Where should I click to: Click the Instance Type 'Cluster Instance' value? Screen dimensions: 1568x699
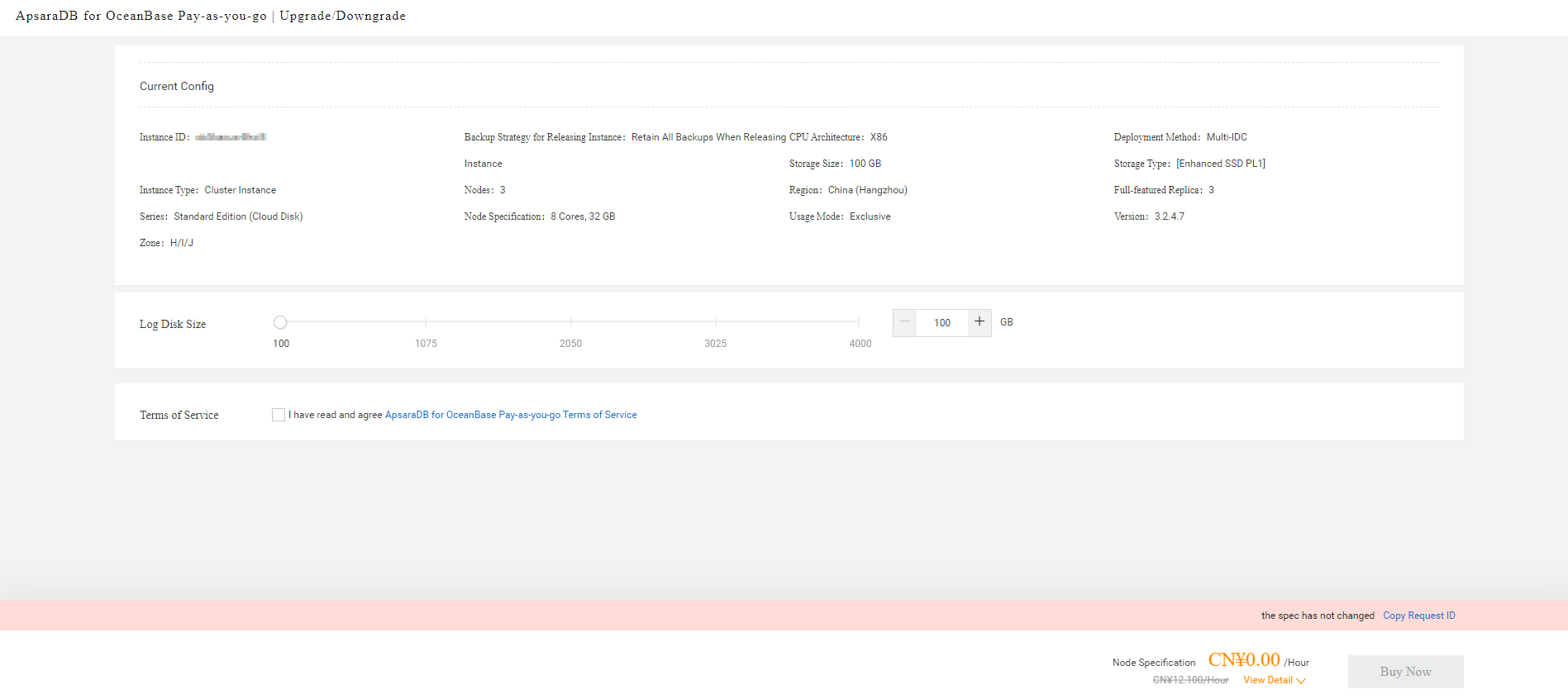(x=241, y=190)
